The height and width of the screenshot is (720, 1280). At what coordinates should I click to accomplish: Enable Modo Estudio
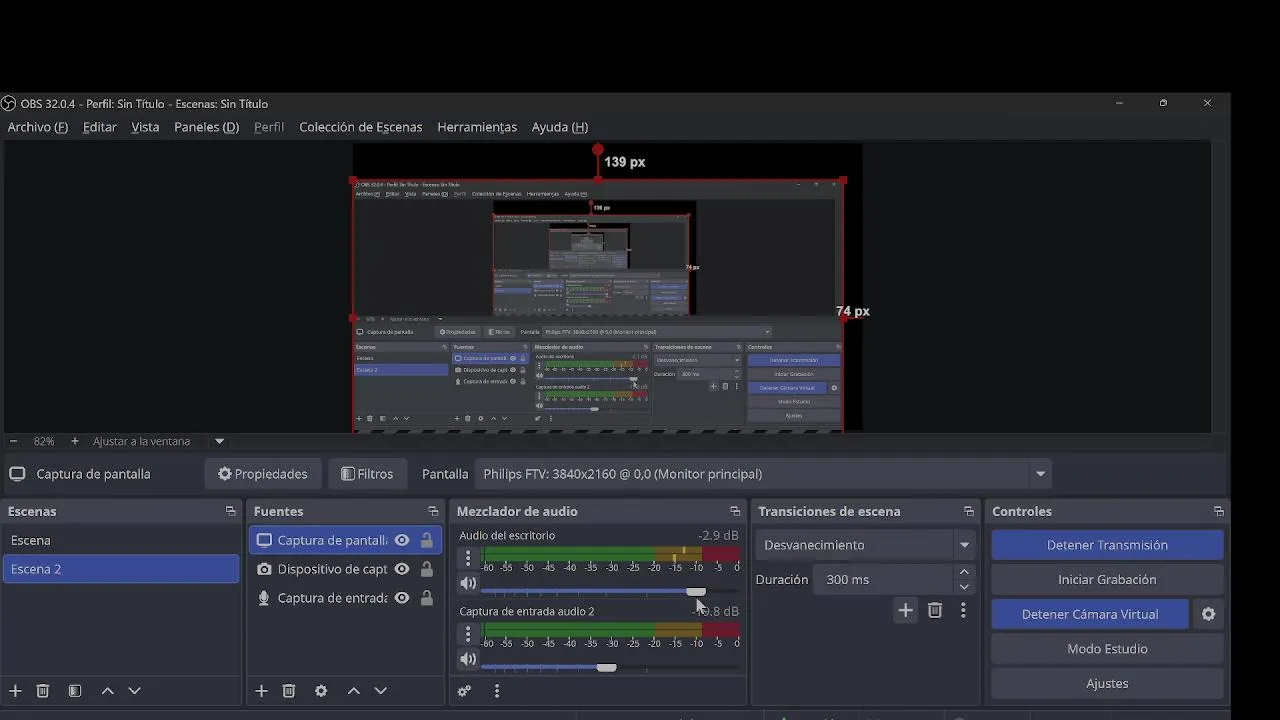1107,649
